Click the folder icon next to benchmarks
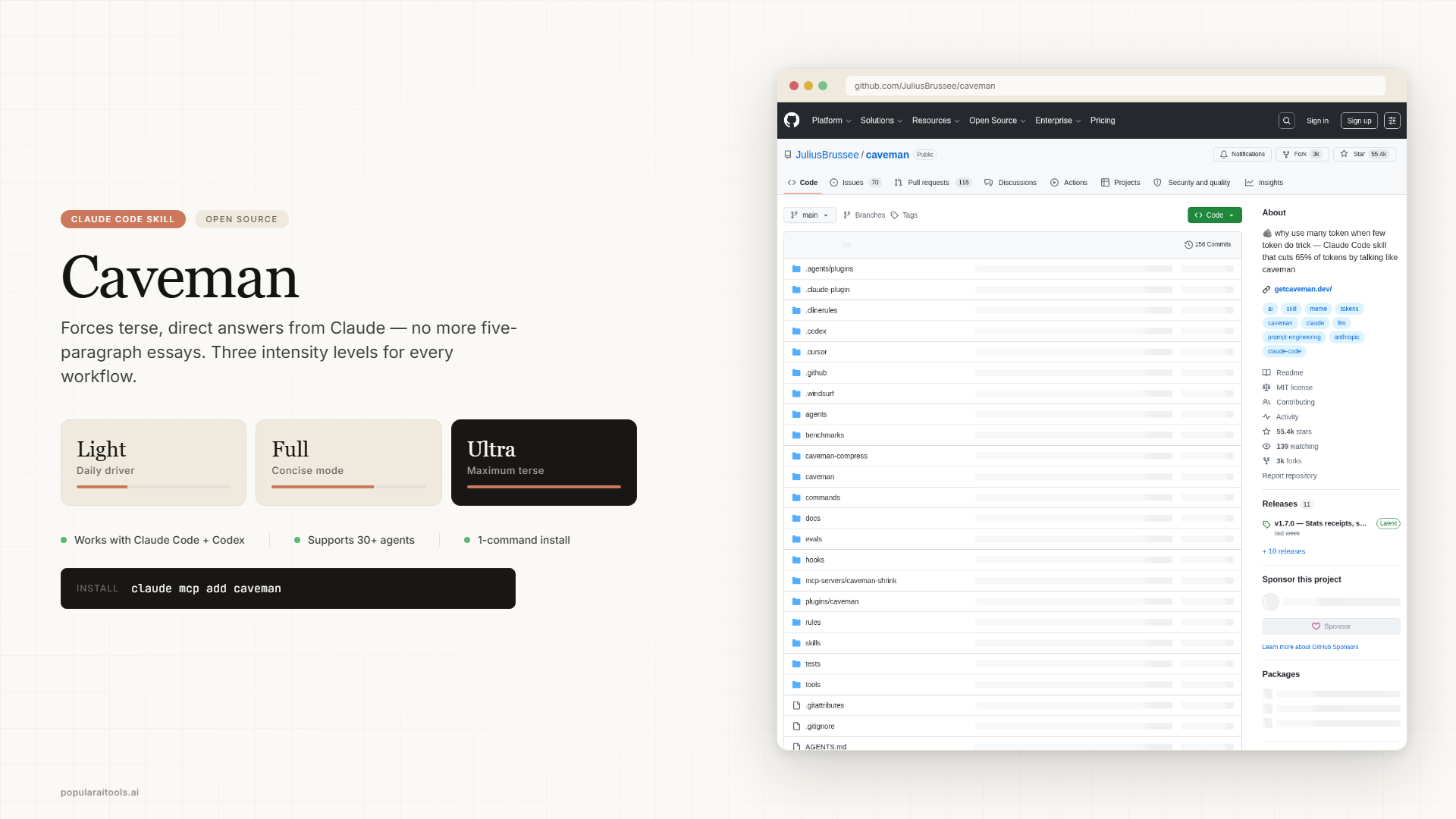Viewport: 1456px width, 819px height. click(x=796, y=435)
